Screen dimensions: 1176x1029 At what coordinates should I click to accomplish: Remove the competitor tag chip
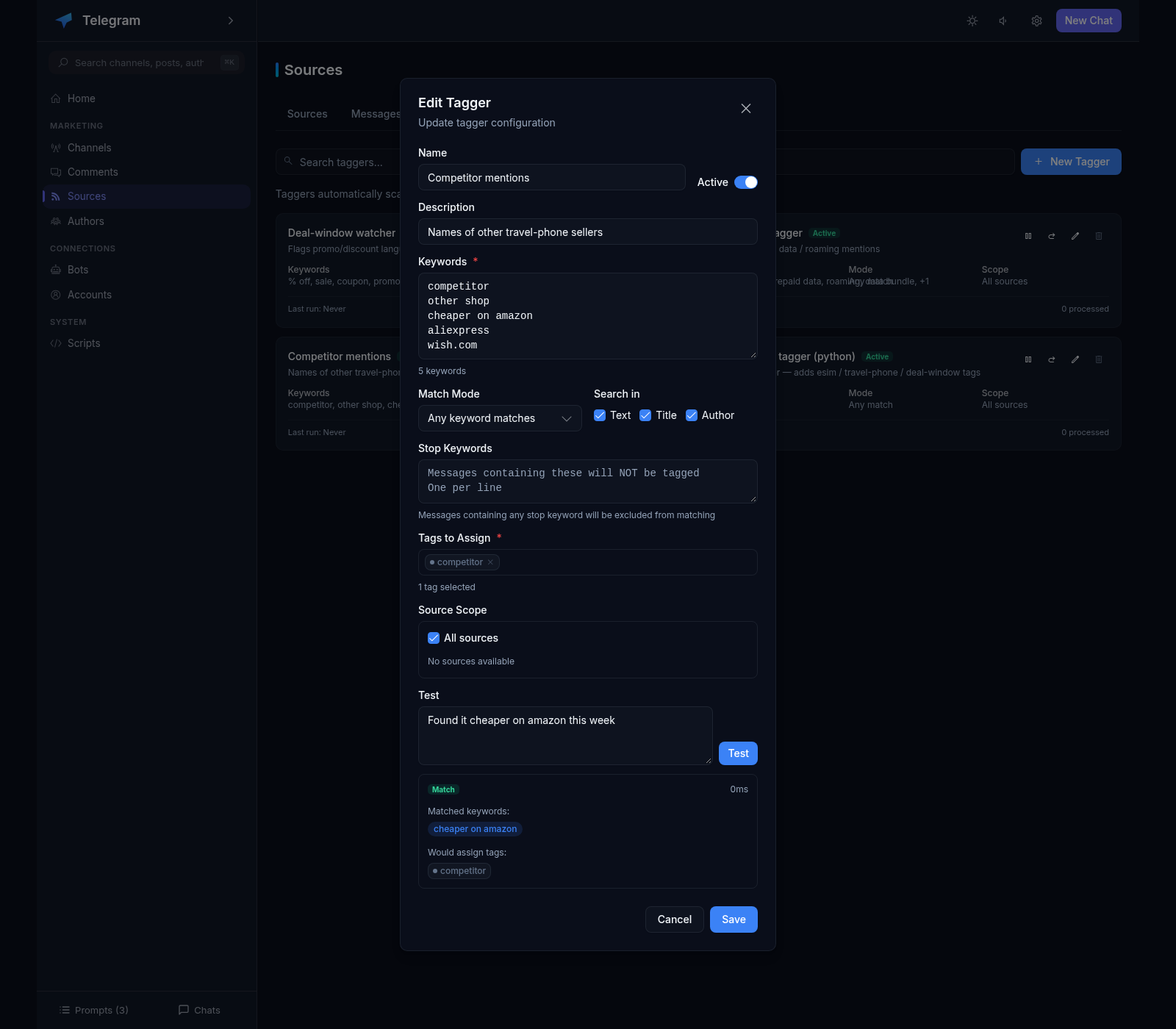pyautogui.click(x=490, y=562)
